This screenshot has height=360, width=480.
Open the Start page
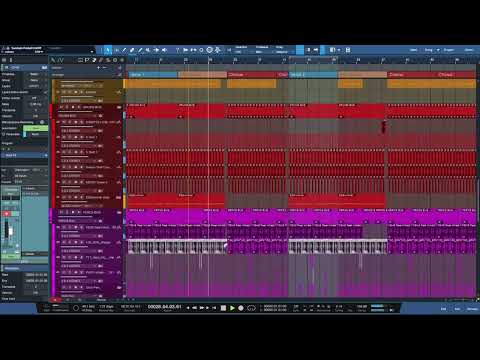pyautogui.click(x=413, y=50)
